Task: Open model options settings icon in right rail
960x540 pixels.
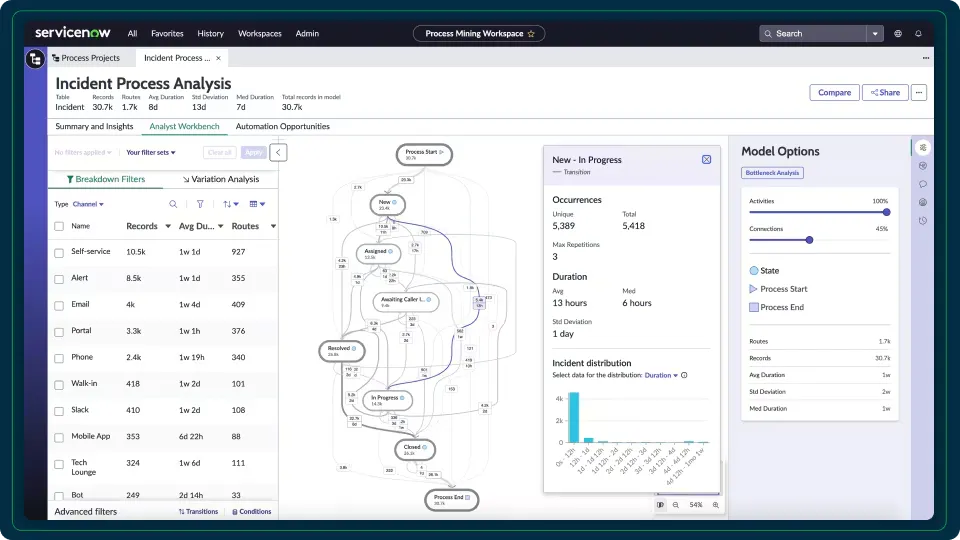Action: pyautogui.click(x=923, y=148)
